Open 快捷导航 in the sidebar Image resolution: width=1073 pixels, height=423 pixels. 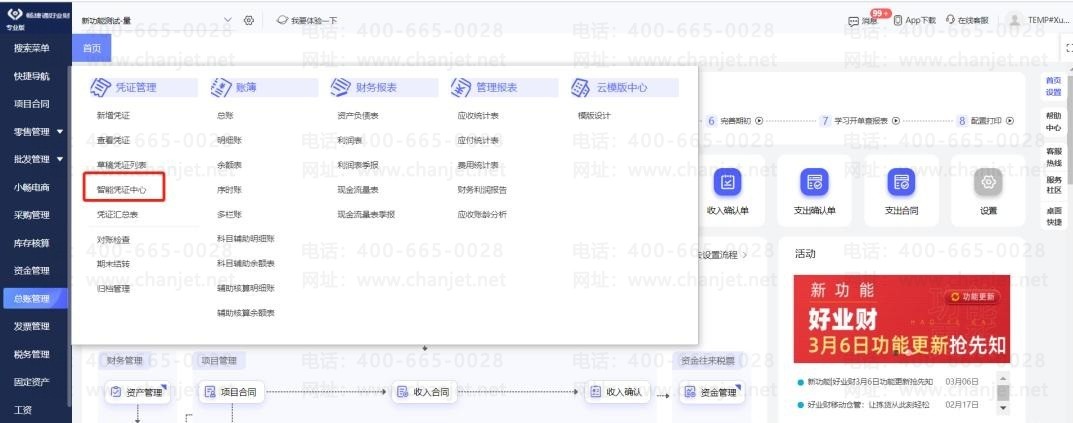pyautogui.click(x=31, y=76)
